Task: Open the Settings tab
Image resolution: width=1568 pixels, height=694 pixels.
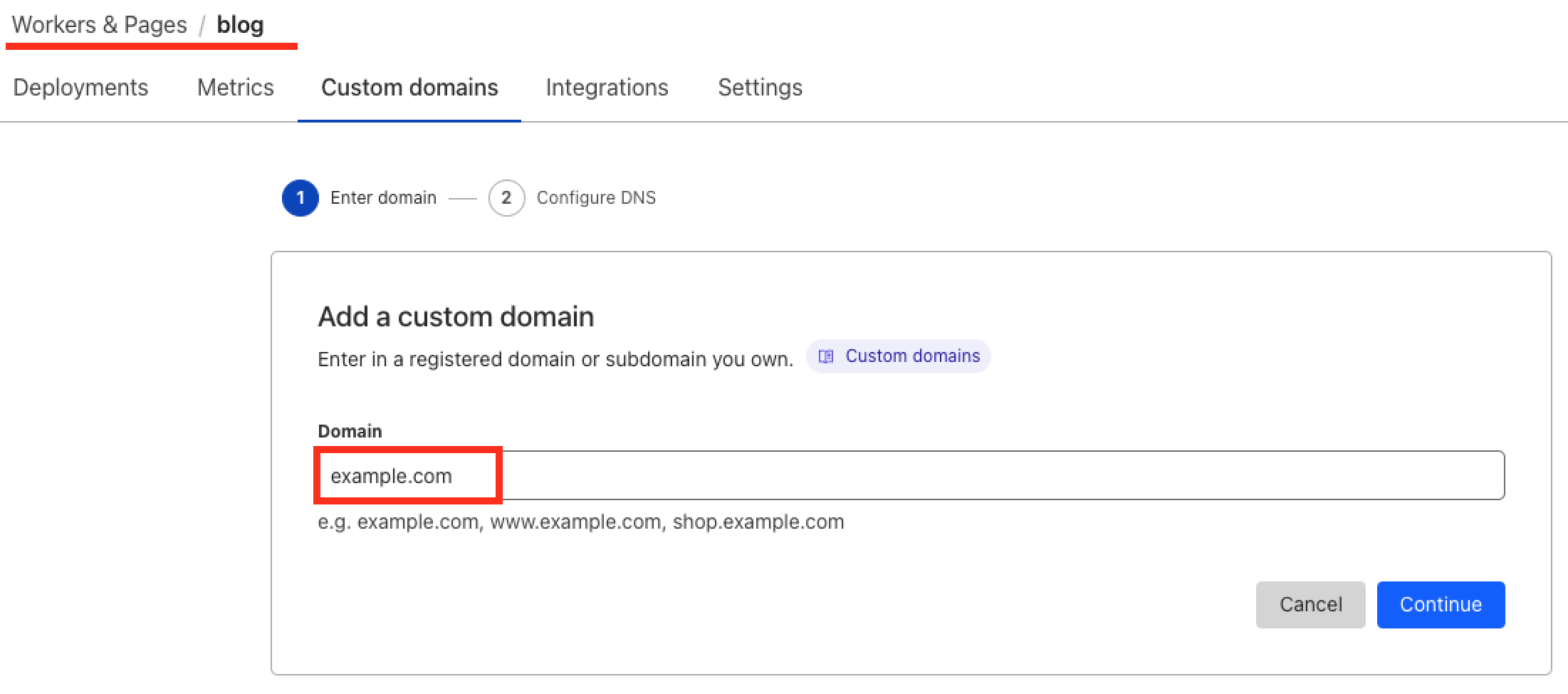Action: (760, 87)
